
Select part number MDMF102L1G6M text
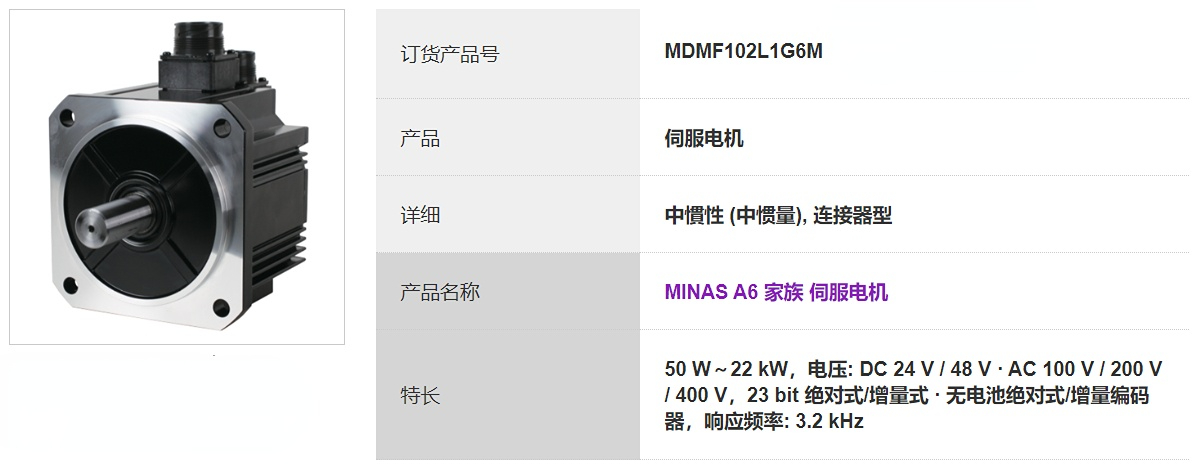coord(743,52)
